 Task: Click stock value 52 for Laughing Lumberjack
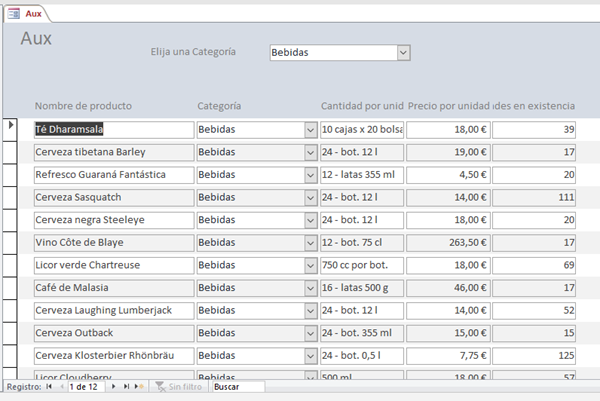534,310
